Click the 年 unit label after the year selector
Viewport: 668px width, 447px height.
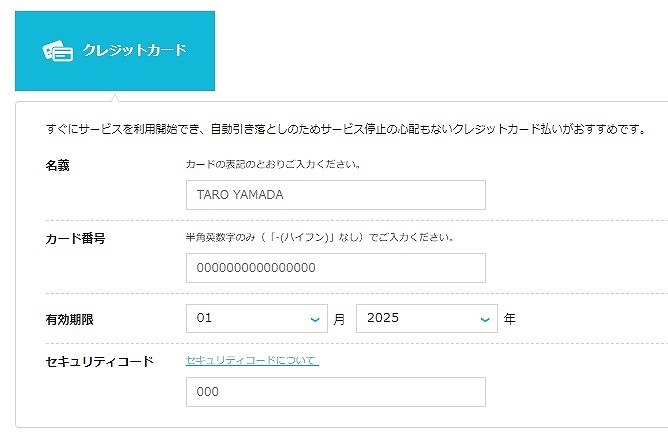510,319
